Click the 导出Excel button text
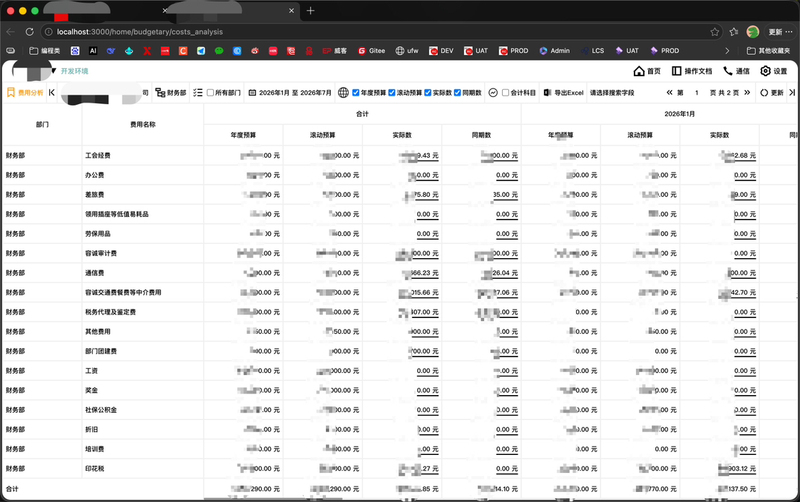 click(x=569, y=93)
